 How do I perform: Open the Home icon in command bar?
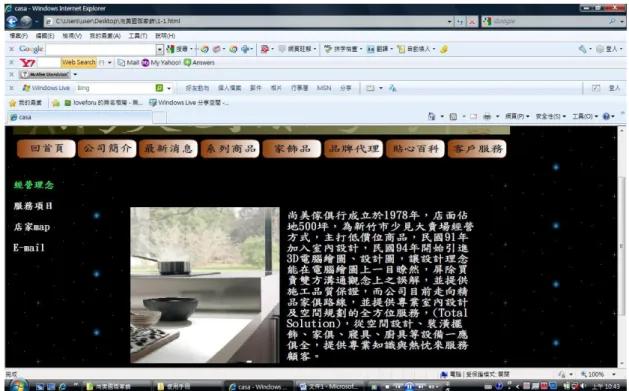pos(432,116)
